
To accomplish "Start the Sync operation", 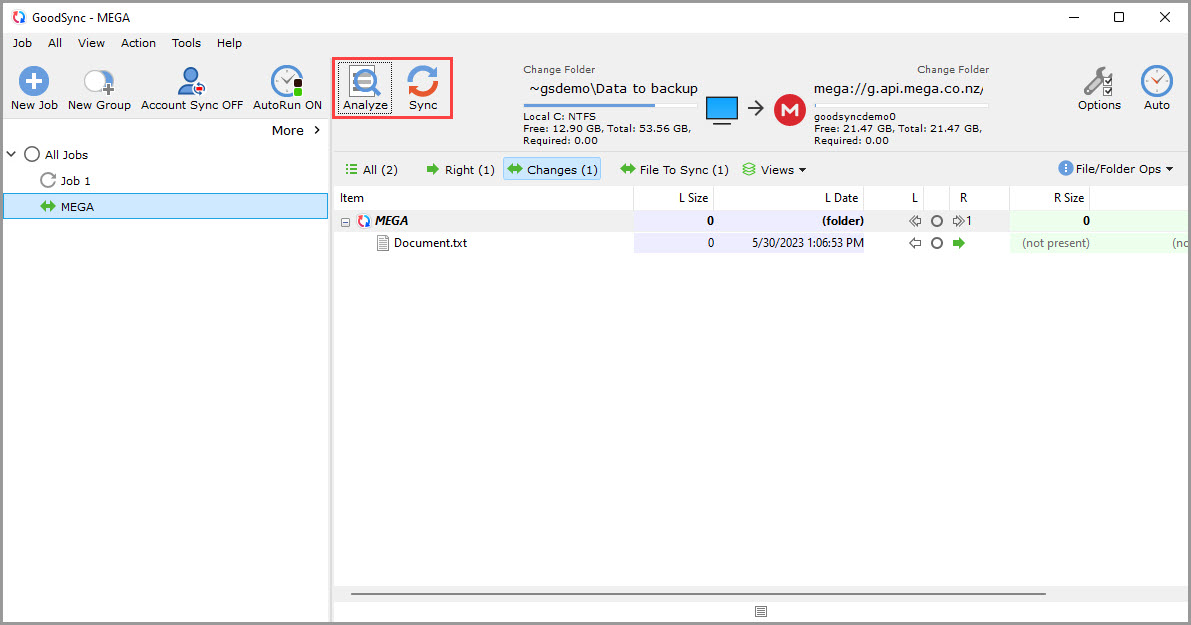I will 422,88.
